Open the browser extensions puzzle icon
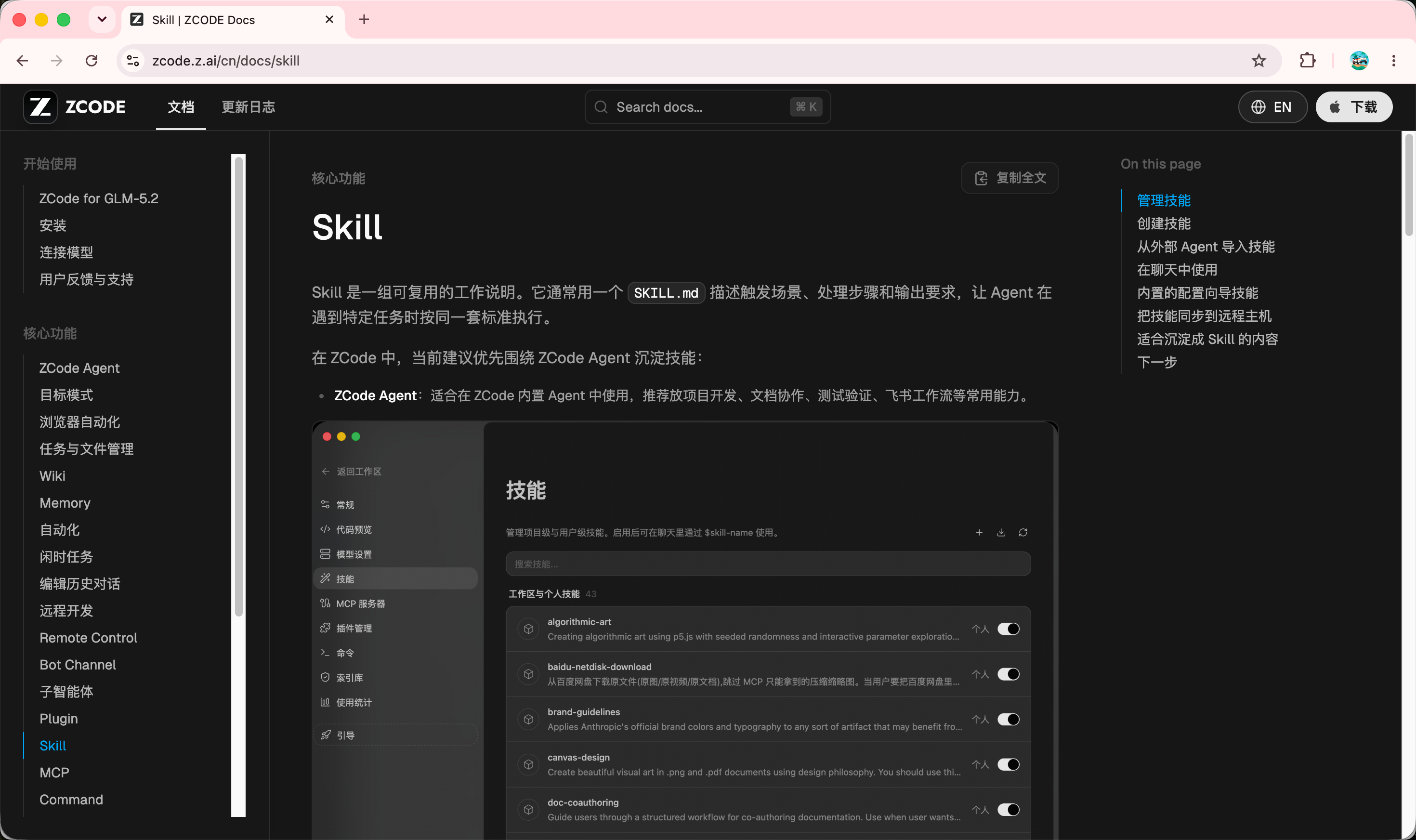 point(1307,61)
